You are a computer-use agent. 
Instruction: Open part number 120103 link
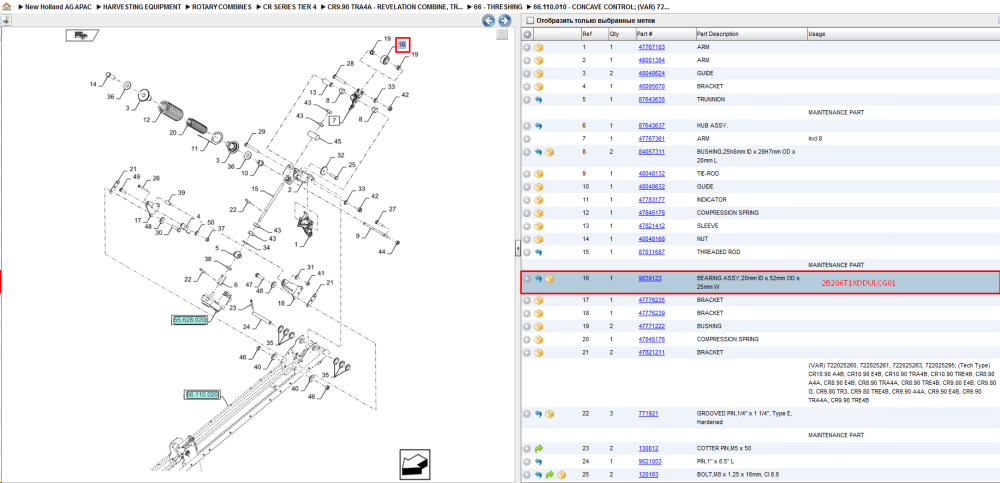(x=647, y=475)
